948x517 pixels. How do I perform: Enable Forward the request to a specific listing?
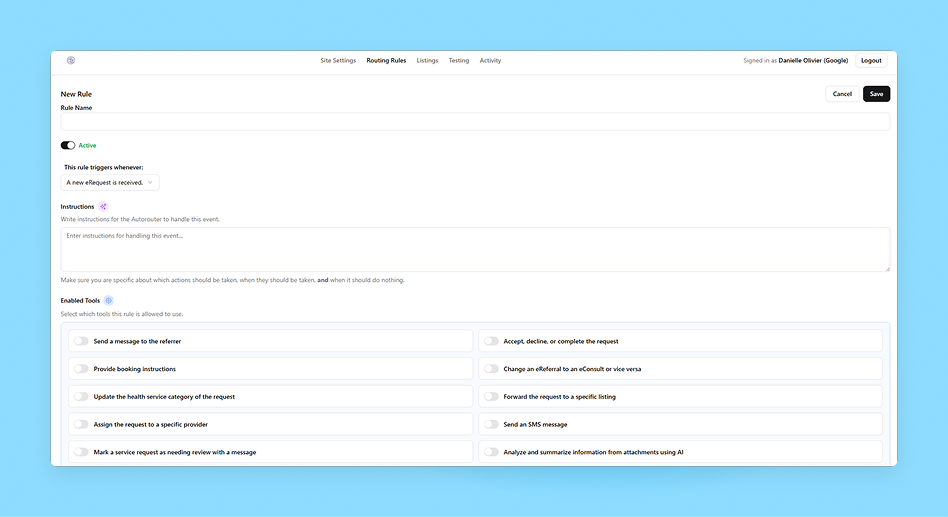point(491,397)
